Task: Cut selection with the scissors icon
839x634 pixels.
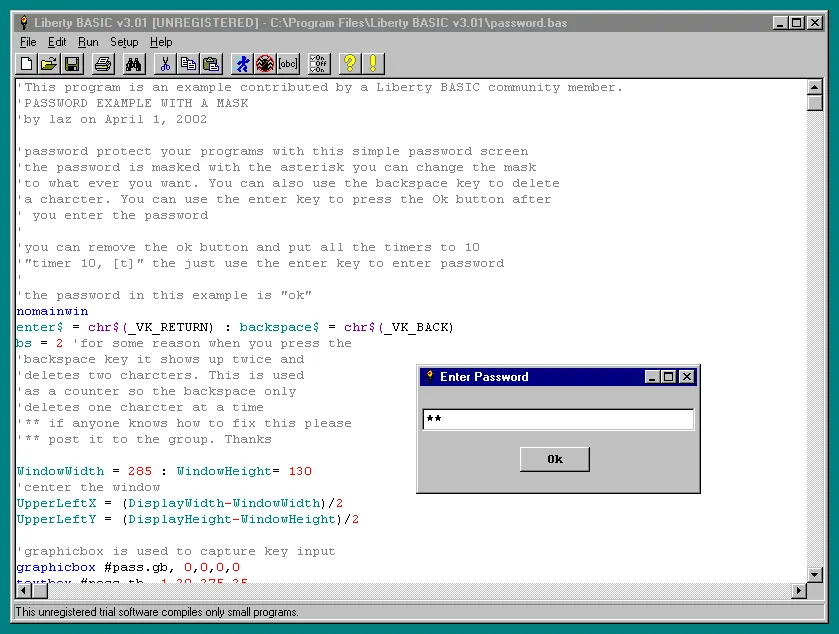Action: [165, 64]
